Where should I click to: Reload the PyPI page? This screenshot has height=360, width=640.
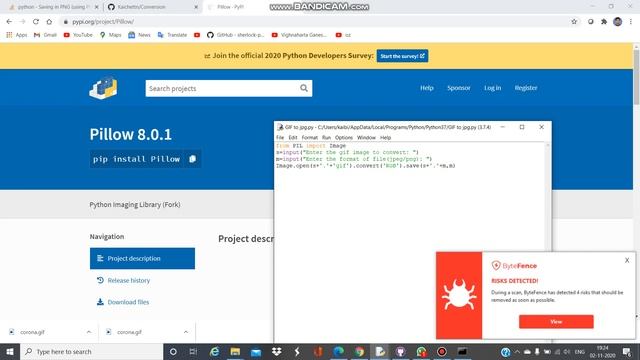tap(36, 22)
